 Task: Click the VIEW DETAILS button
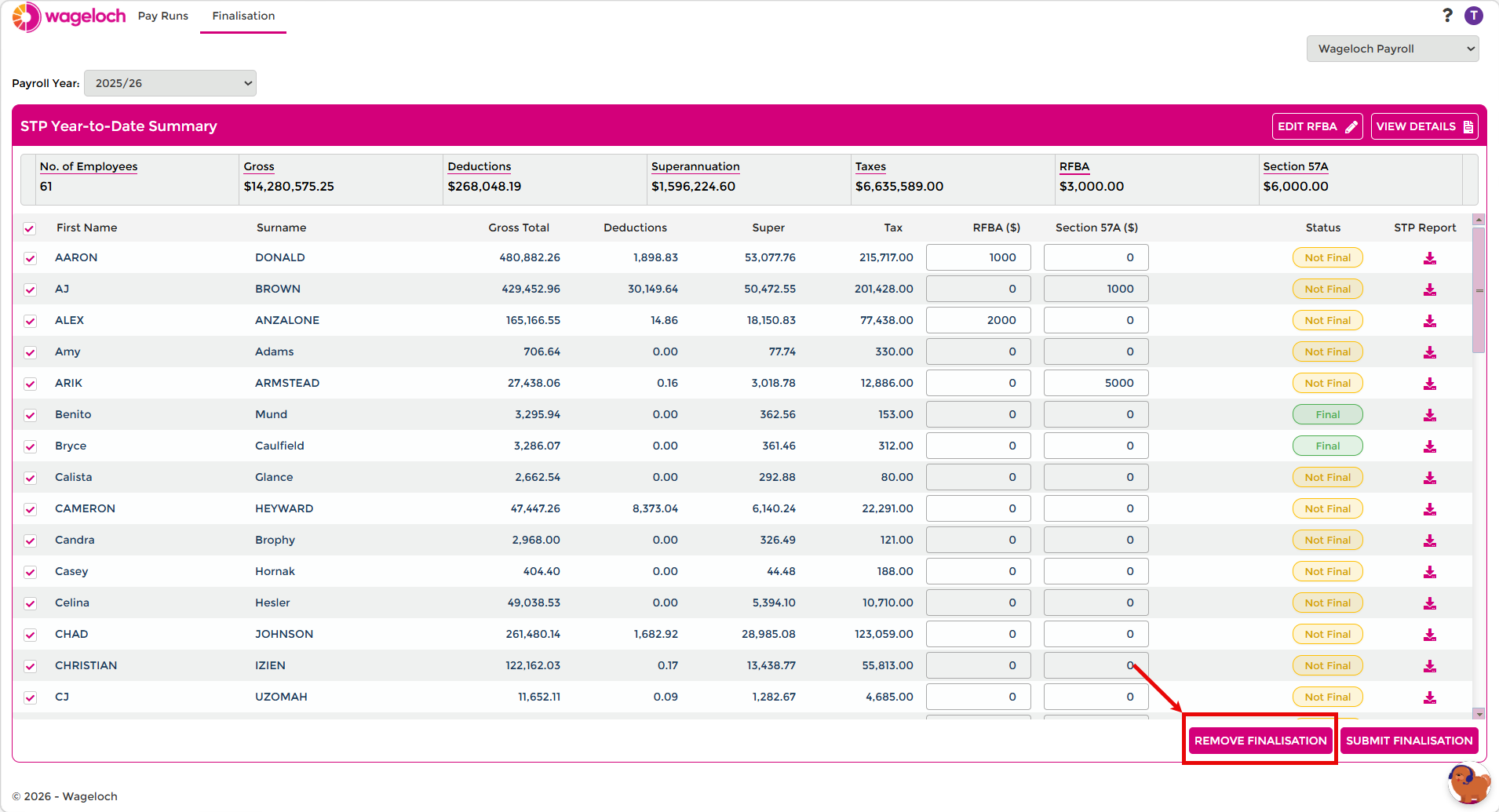tap(1424, 126)
